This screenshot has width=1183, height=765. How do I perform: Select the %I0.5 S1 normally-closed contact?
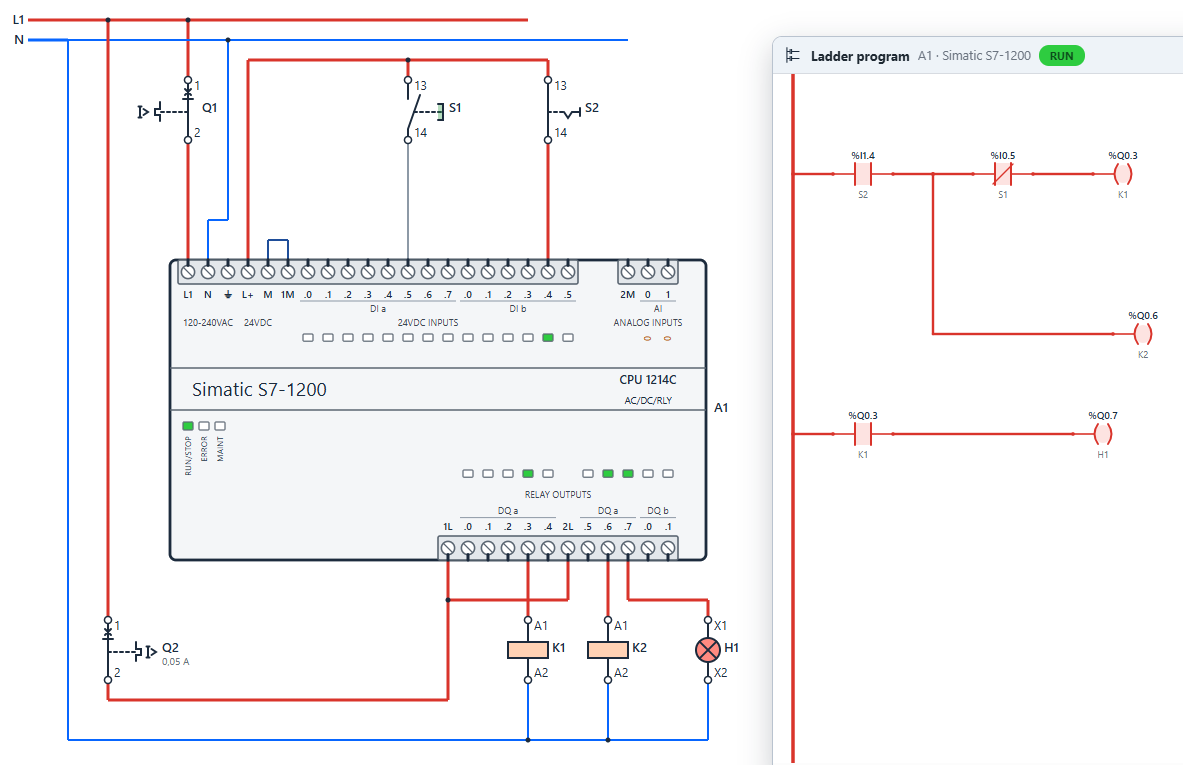(x=1002, y=174)
